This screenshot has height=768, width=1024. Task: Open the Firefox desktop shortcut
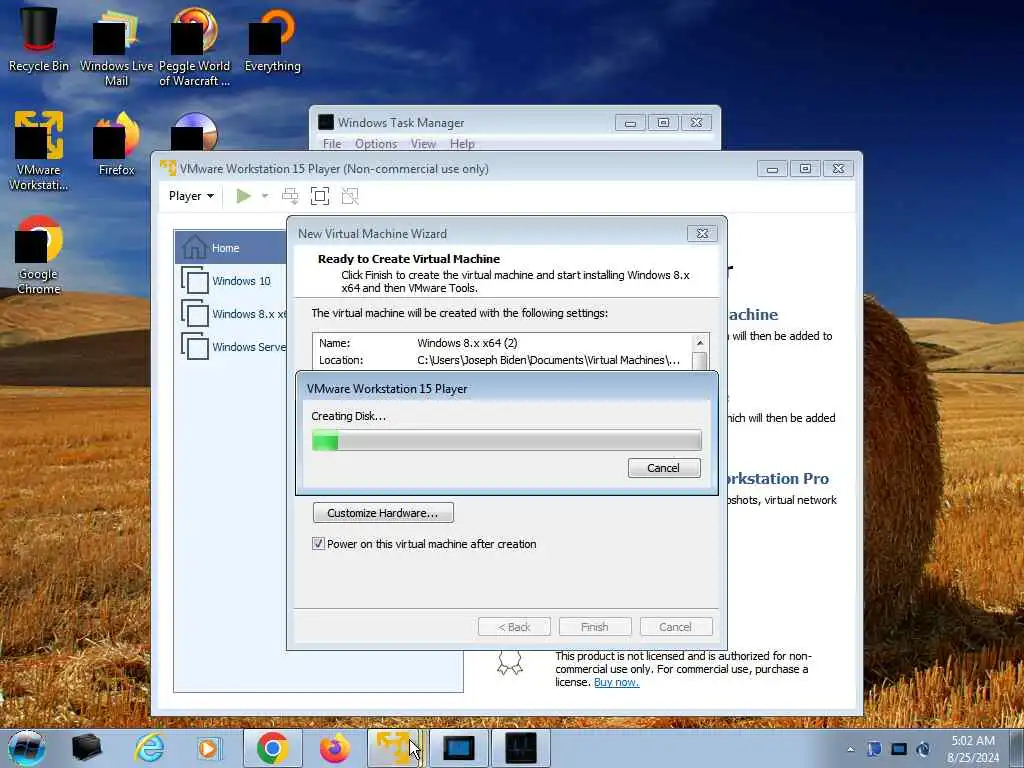tap(116, 144)
